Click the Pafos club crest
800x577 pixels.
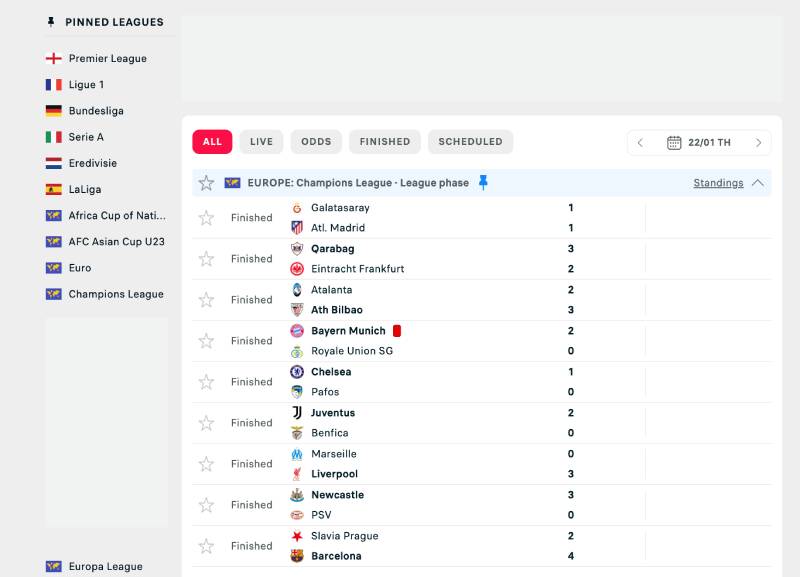tap(297, 392)
